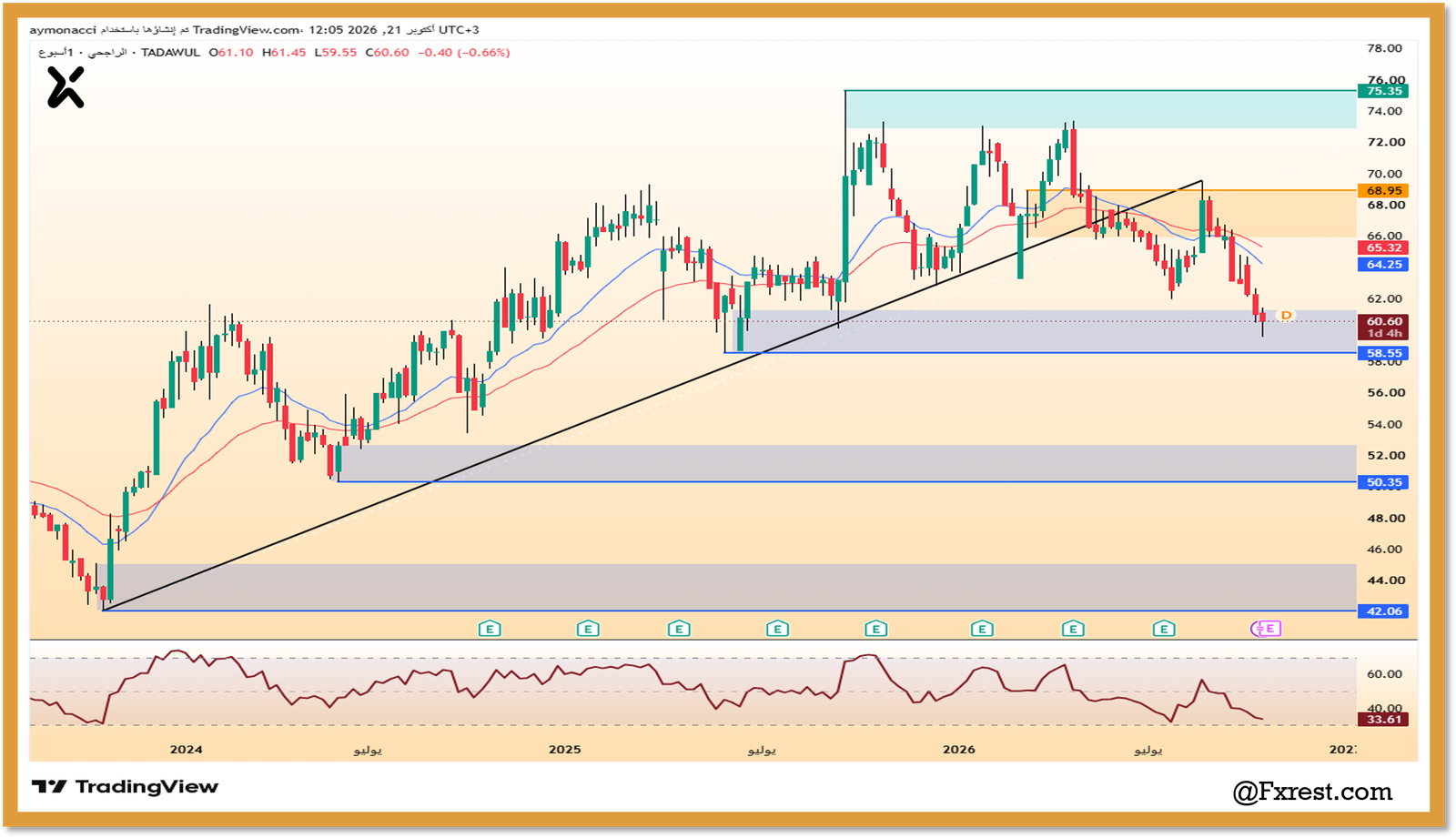Click the change value −0.40 (−0.66%)
Image resolution: width=1456 pixels, height=838 pixels.
463,53
